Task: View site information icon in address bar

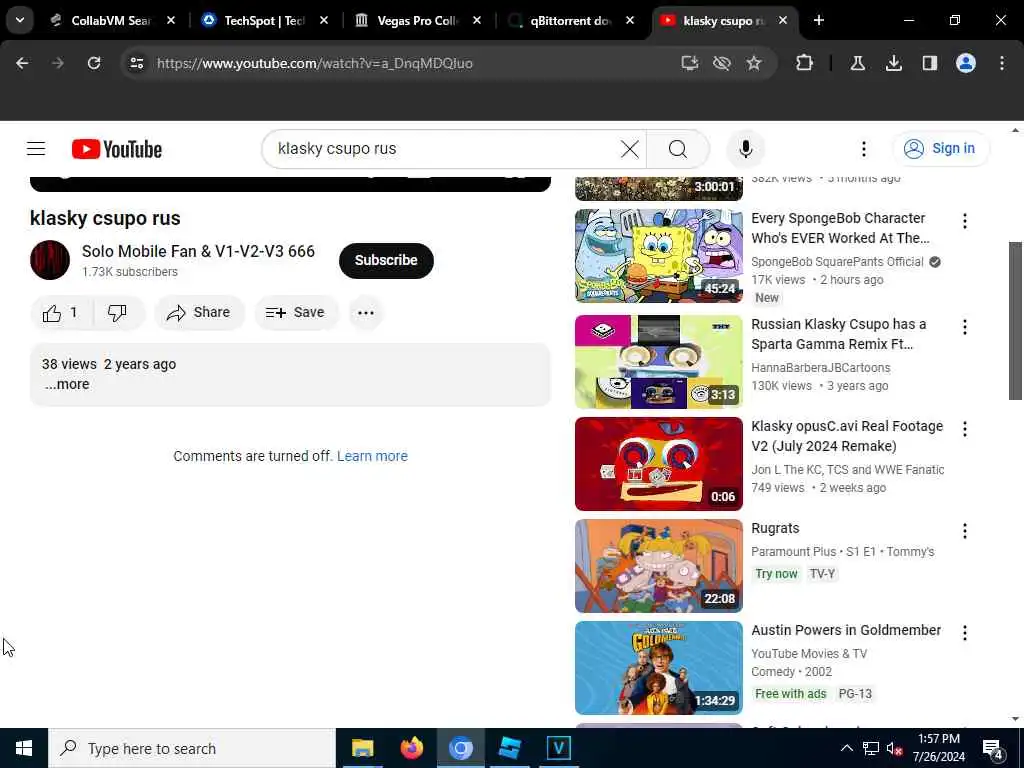Action: [136, 63]
